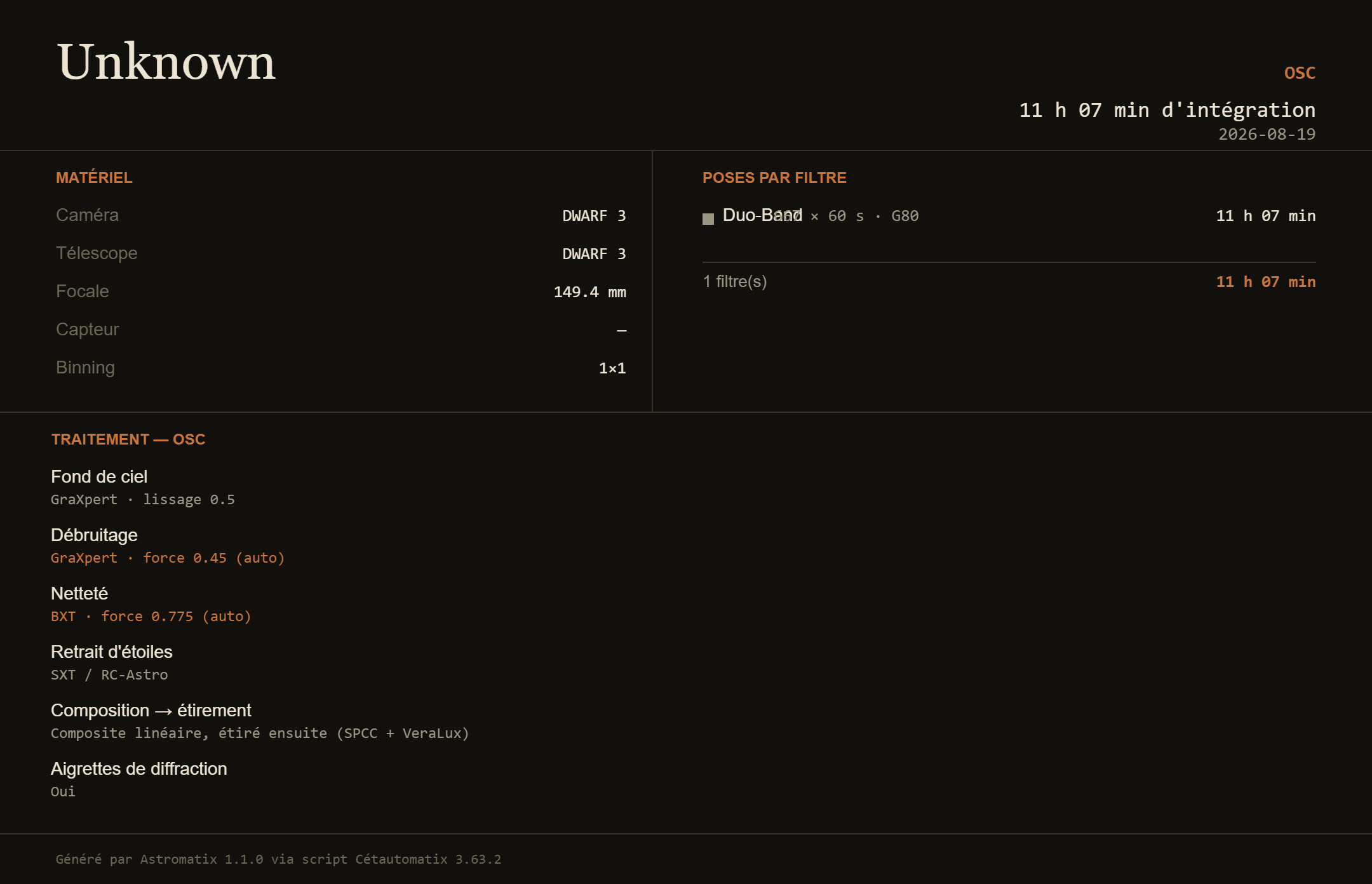The image size is (1372, 884).
Task: Click the Télescope DWARF 3 value
Action: [x=594, y=254]
